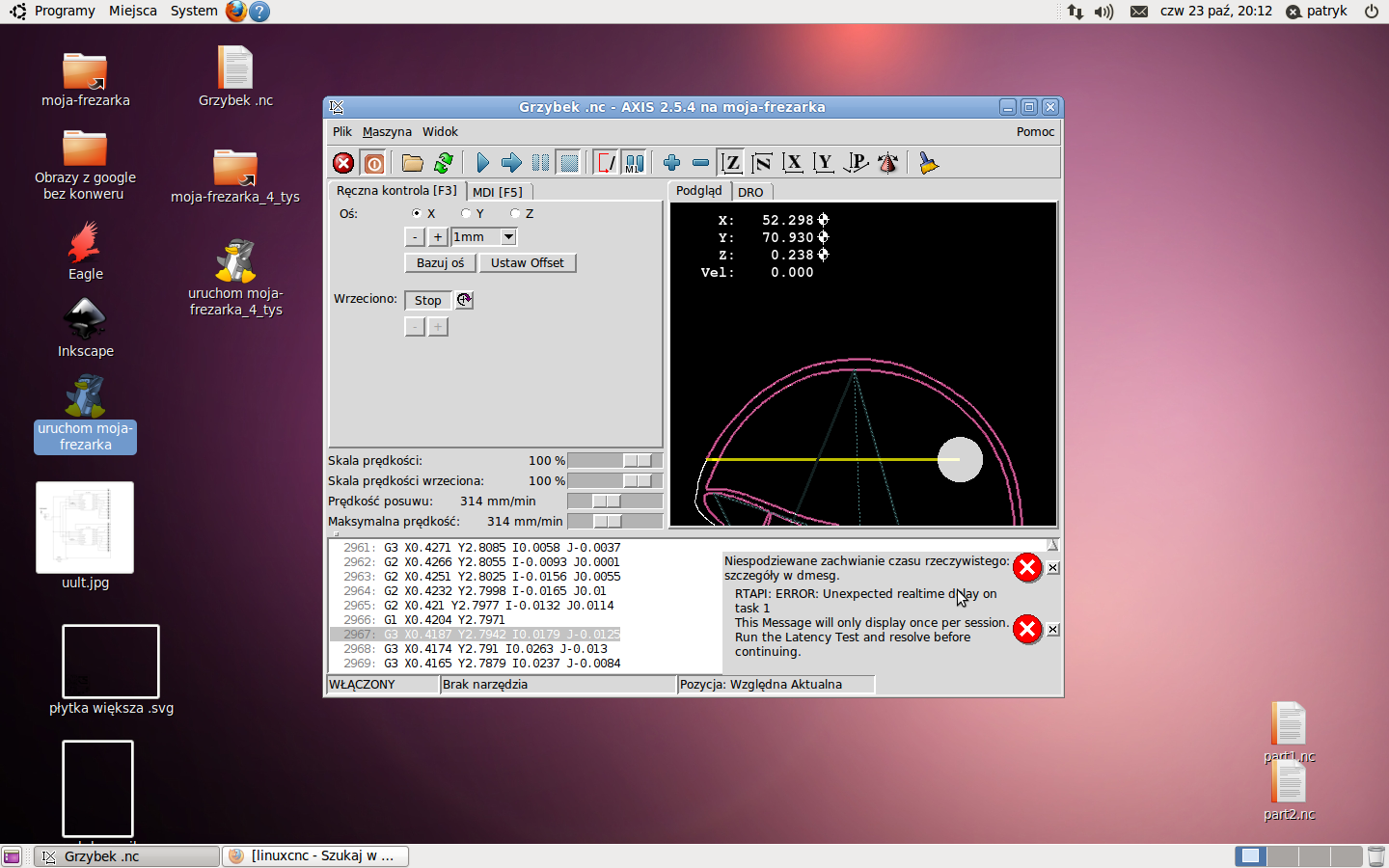
Task: Zoom out the preview with minus icon
Action: pos(701,163)
